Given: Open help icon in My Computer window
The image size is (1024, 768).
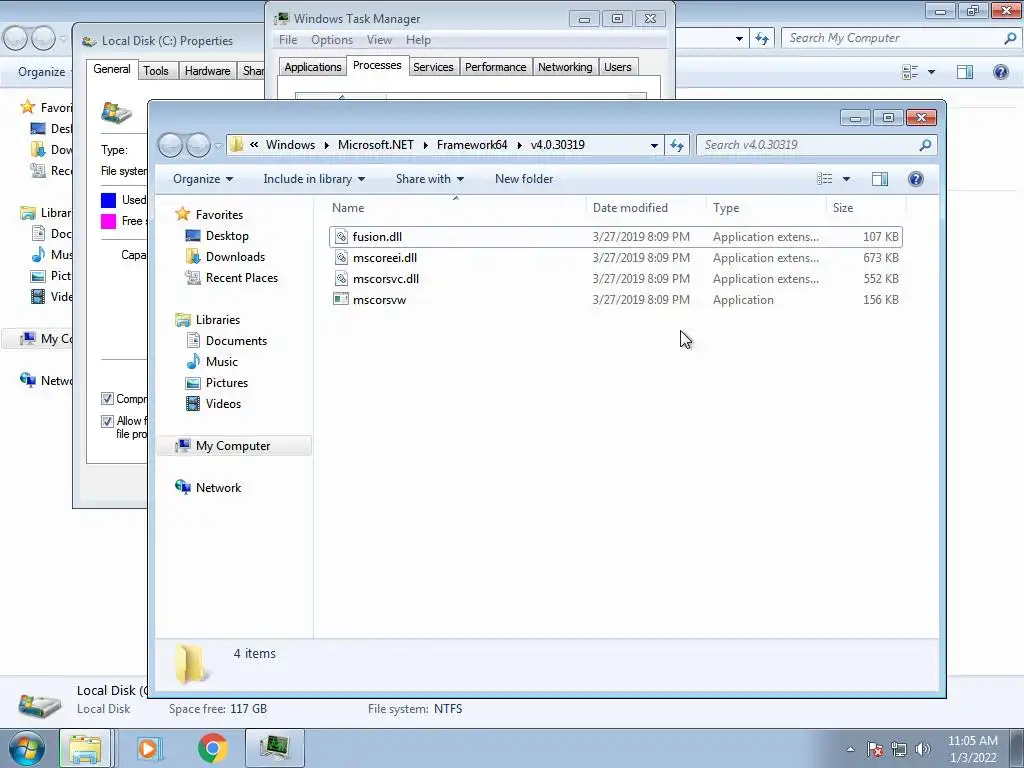Looking at the screenshot, I should tap(1000, 72).
